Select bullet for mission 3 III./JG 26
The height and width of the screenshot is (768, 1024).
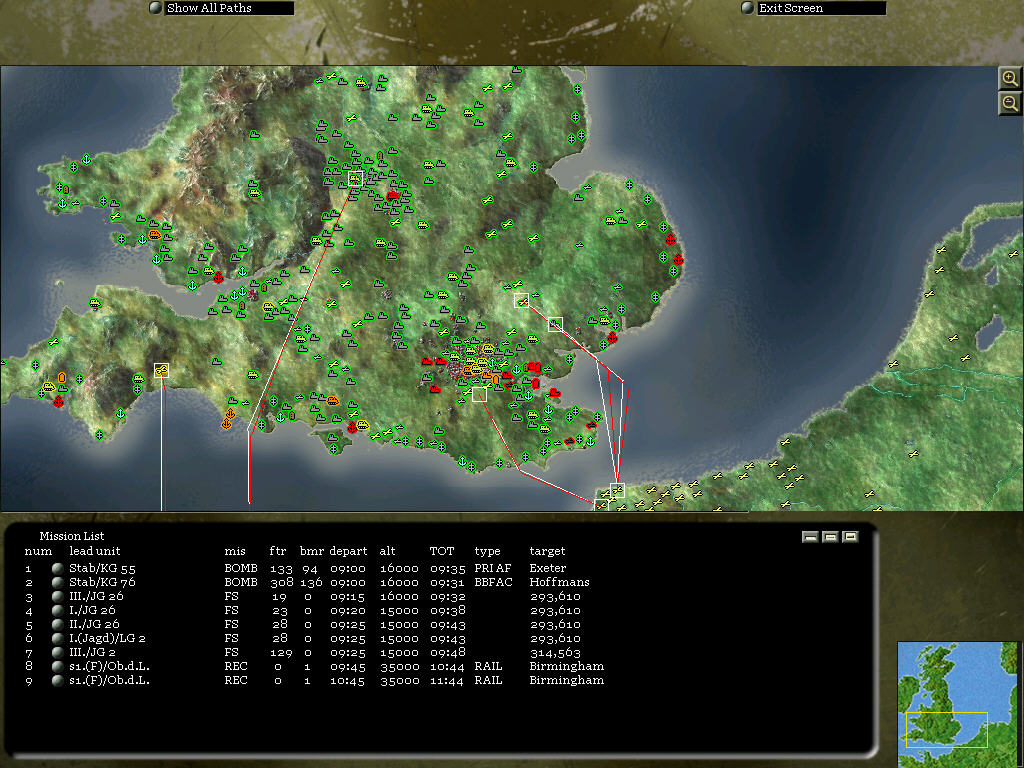(57, 596)
